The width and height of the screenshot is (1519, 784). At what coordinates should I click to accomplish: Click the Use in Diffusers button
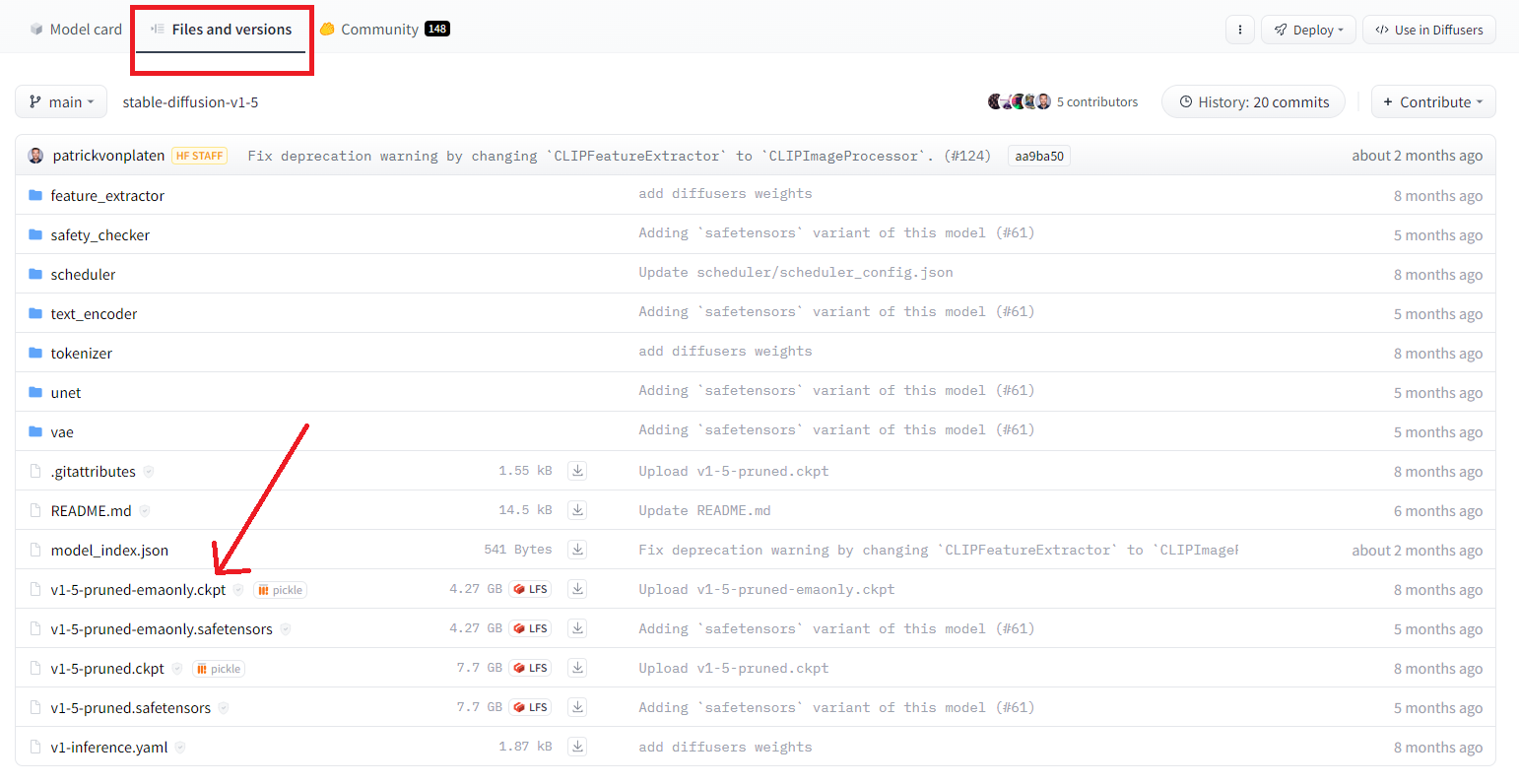[x=1428, y=30]
